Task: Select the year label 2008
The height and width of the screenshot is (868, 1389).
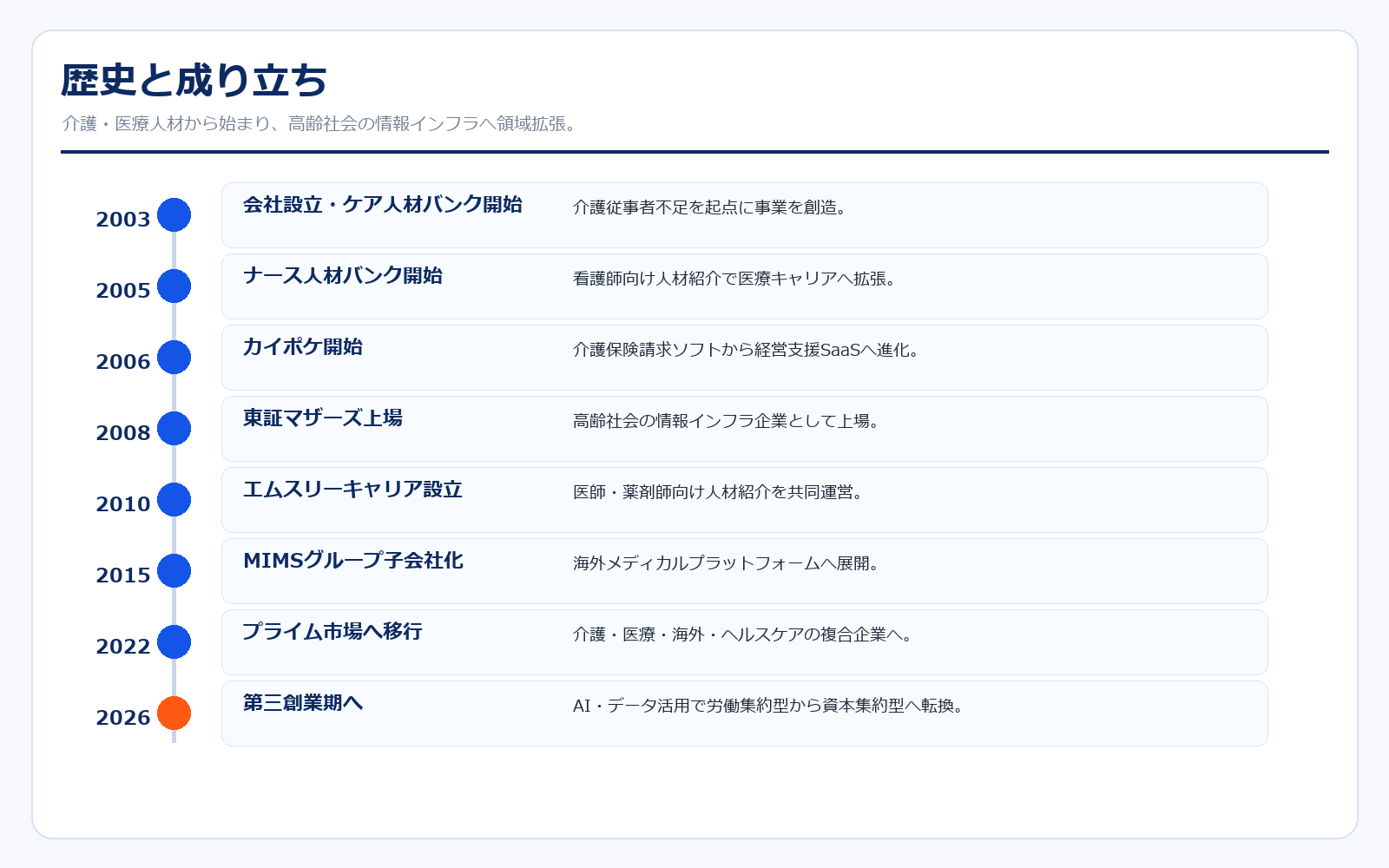Action: point(123,433)
